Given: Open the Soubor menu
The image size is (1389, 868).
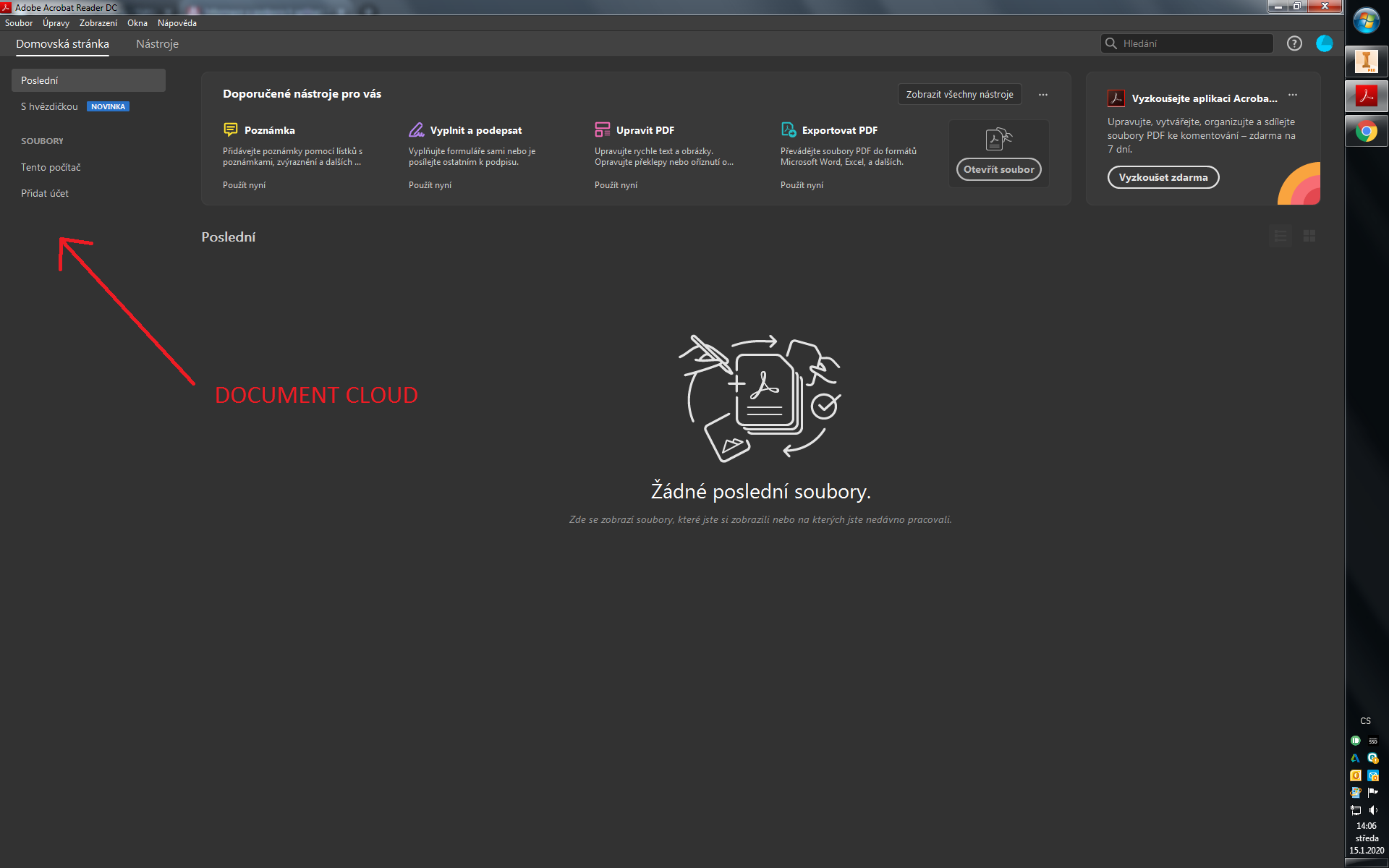Looking at the screenshot, I should pos(19,22).
